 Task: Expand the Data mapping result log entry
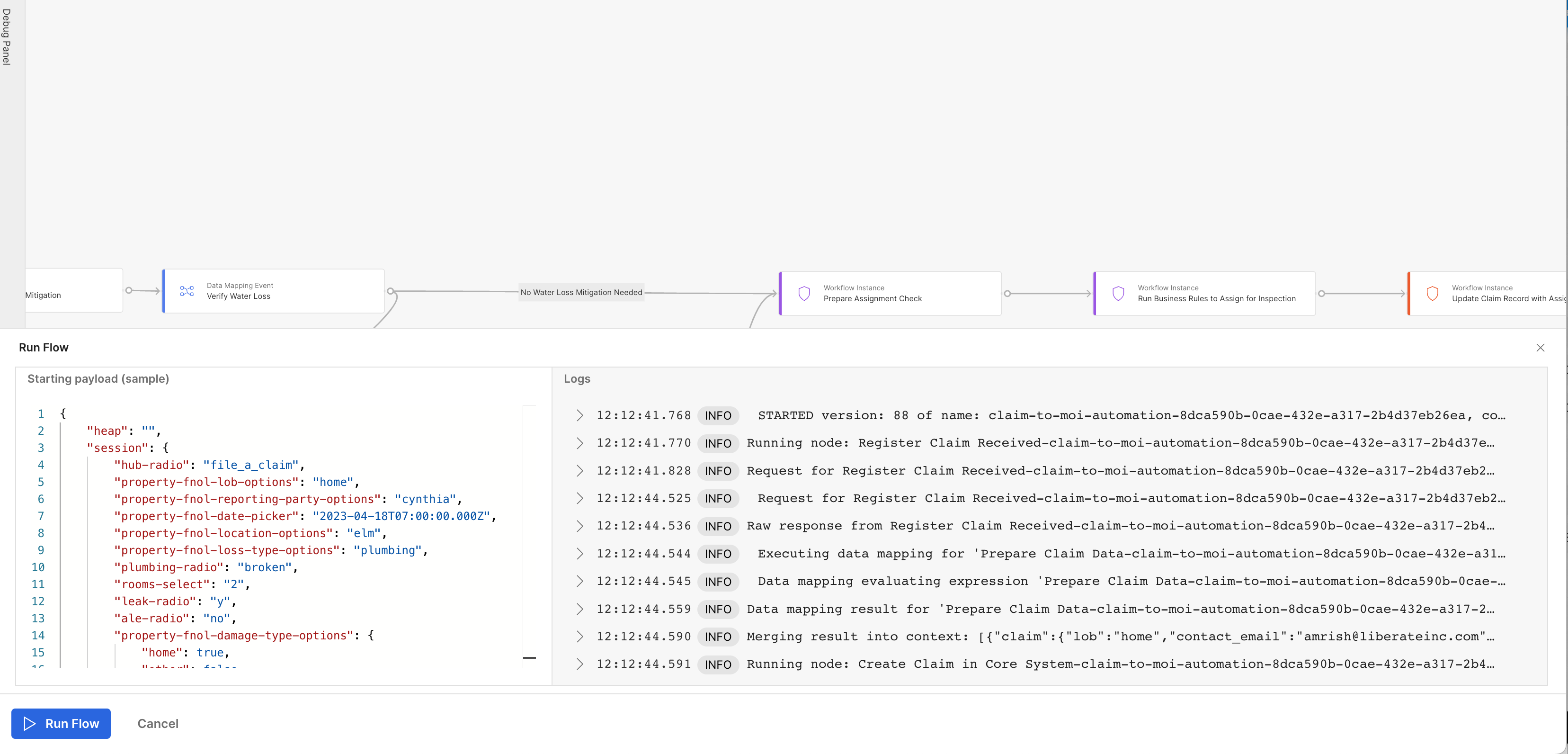click(579, 609)
